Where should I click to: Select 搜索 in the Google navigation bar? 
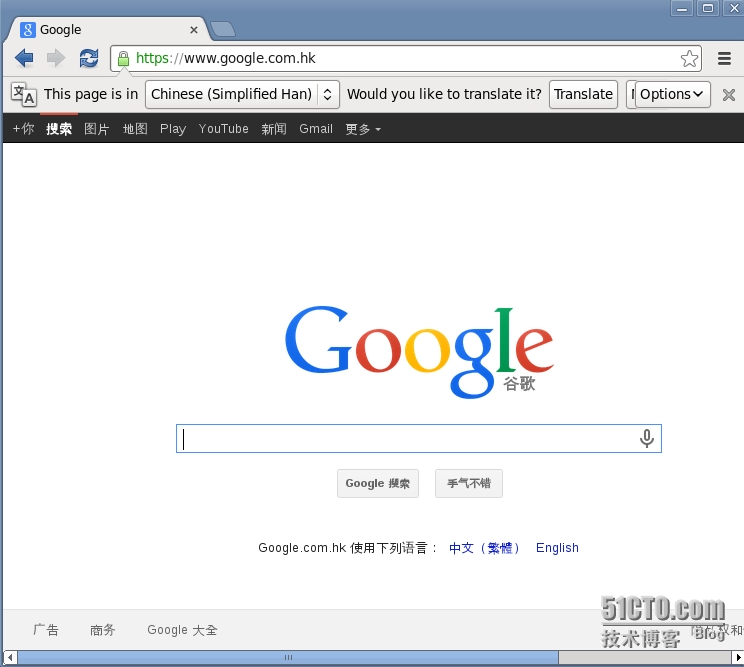click(x=59, y=129)
